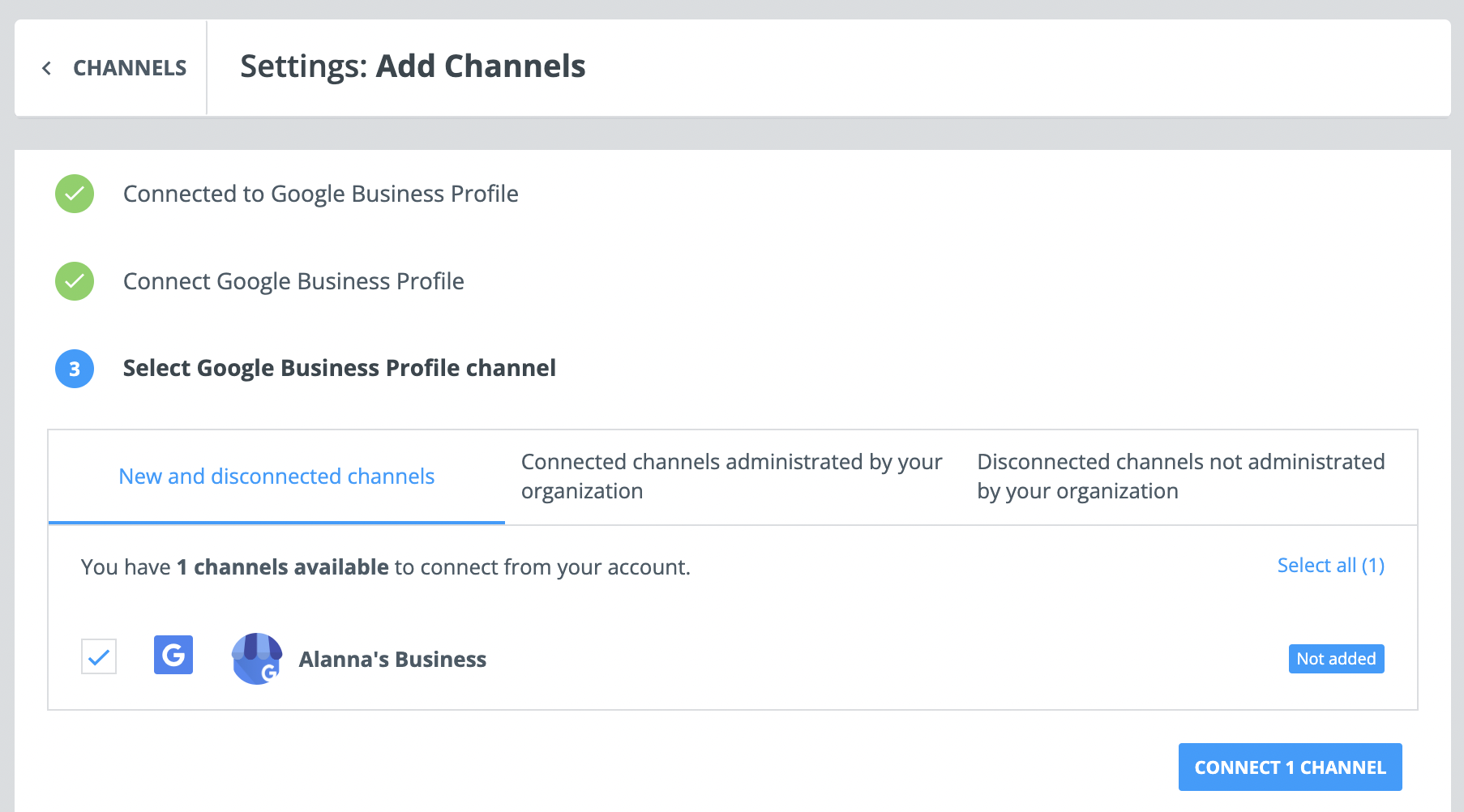Click the 'Settings: Add Channels' page title

click(413, 66)
